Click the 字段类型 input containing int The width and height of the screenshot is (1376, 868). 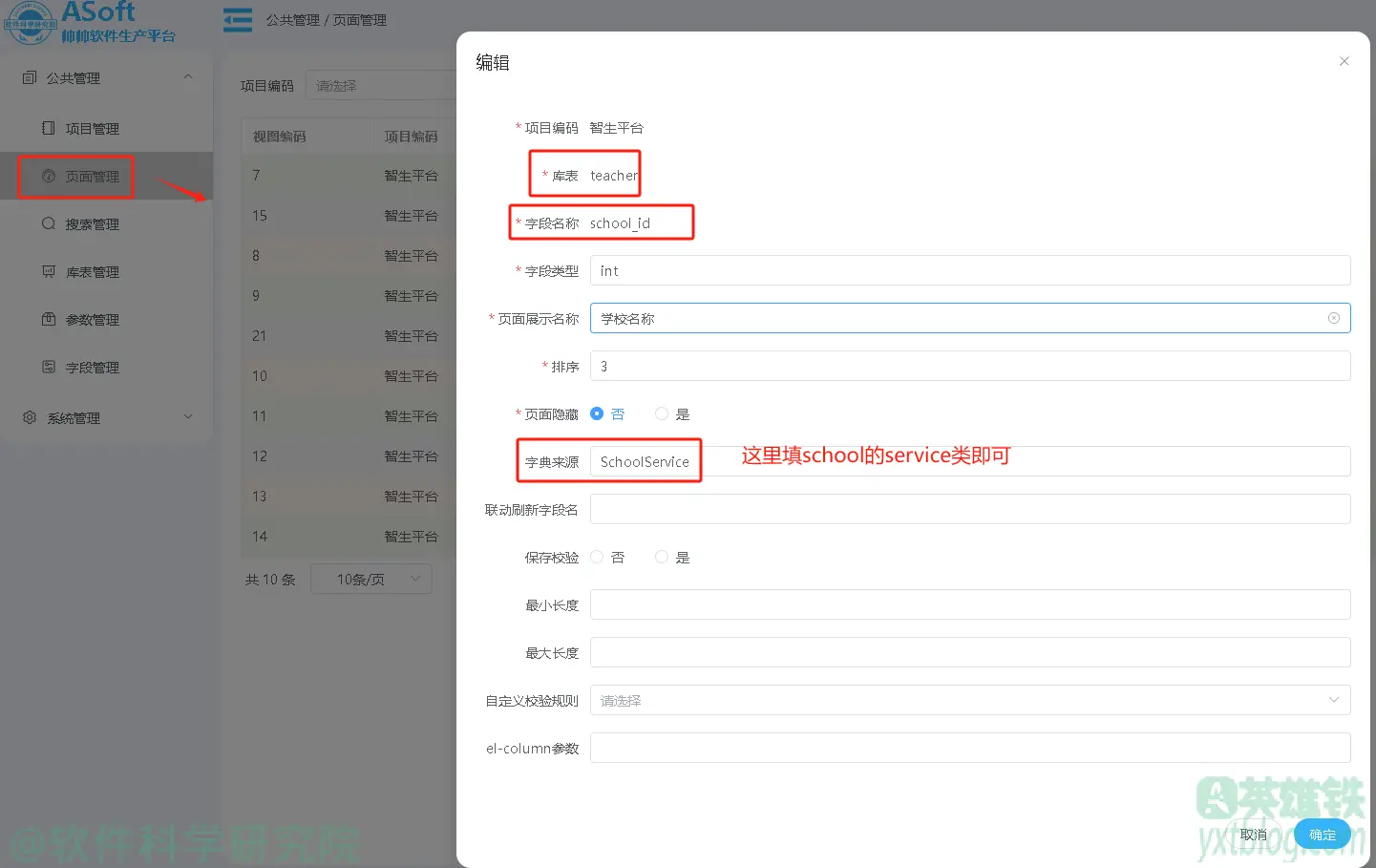970,270
